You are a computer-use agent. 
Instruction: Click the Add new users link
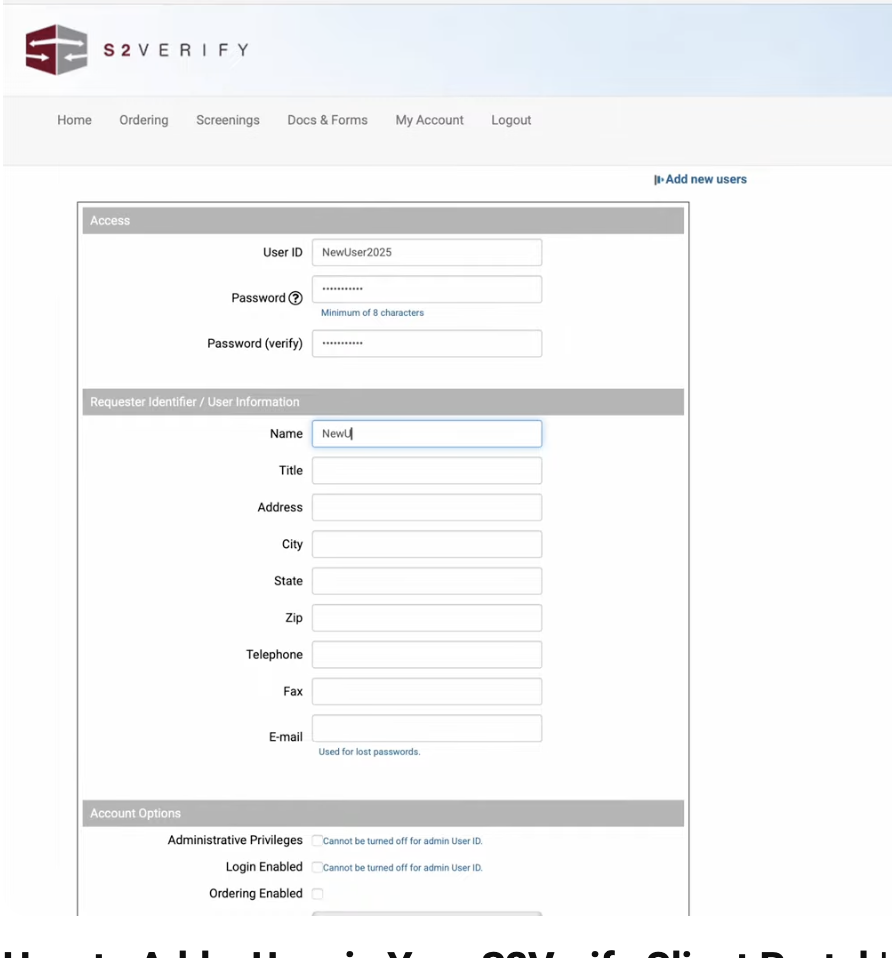click(706, 180)
